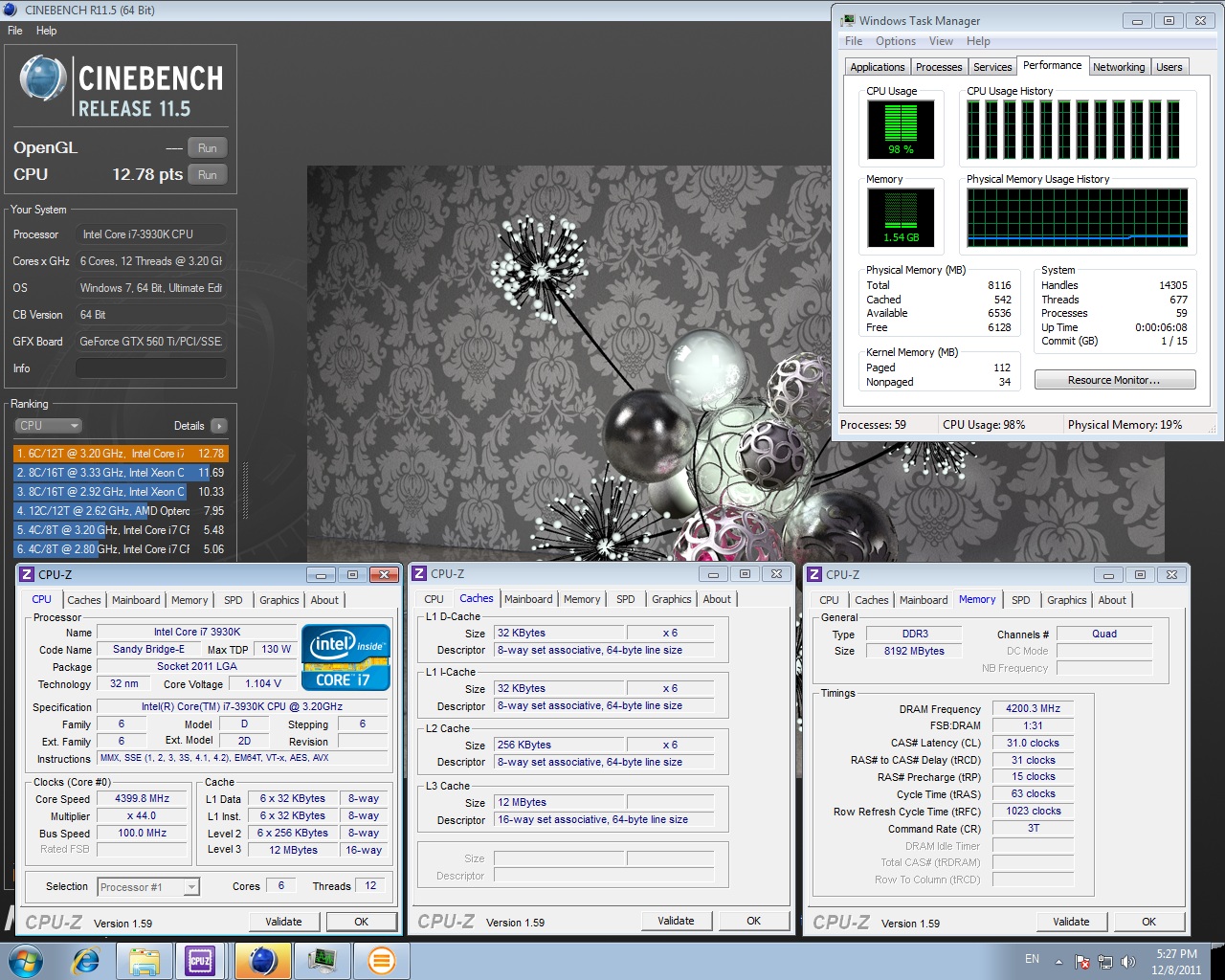
Task: Click Validate in CPU-Z window showing Processor info
Action: (283, 922)
